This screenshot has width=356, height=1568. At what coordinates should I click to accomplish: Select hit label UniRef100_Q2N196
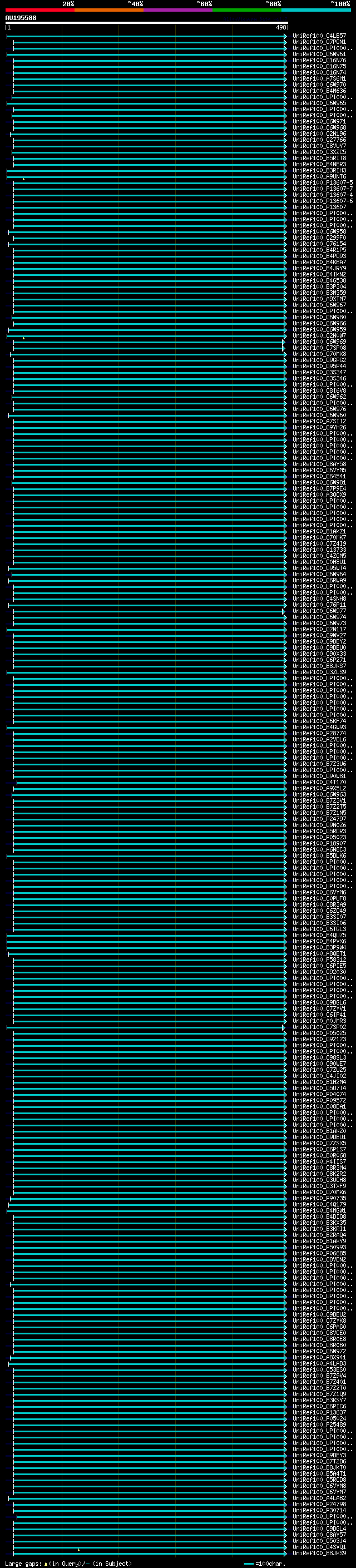click(x=319, y=134)
